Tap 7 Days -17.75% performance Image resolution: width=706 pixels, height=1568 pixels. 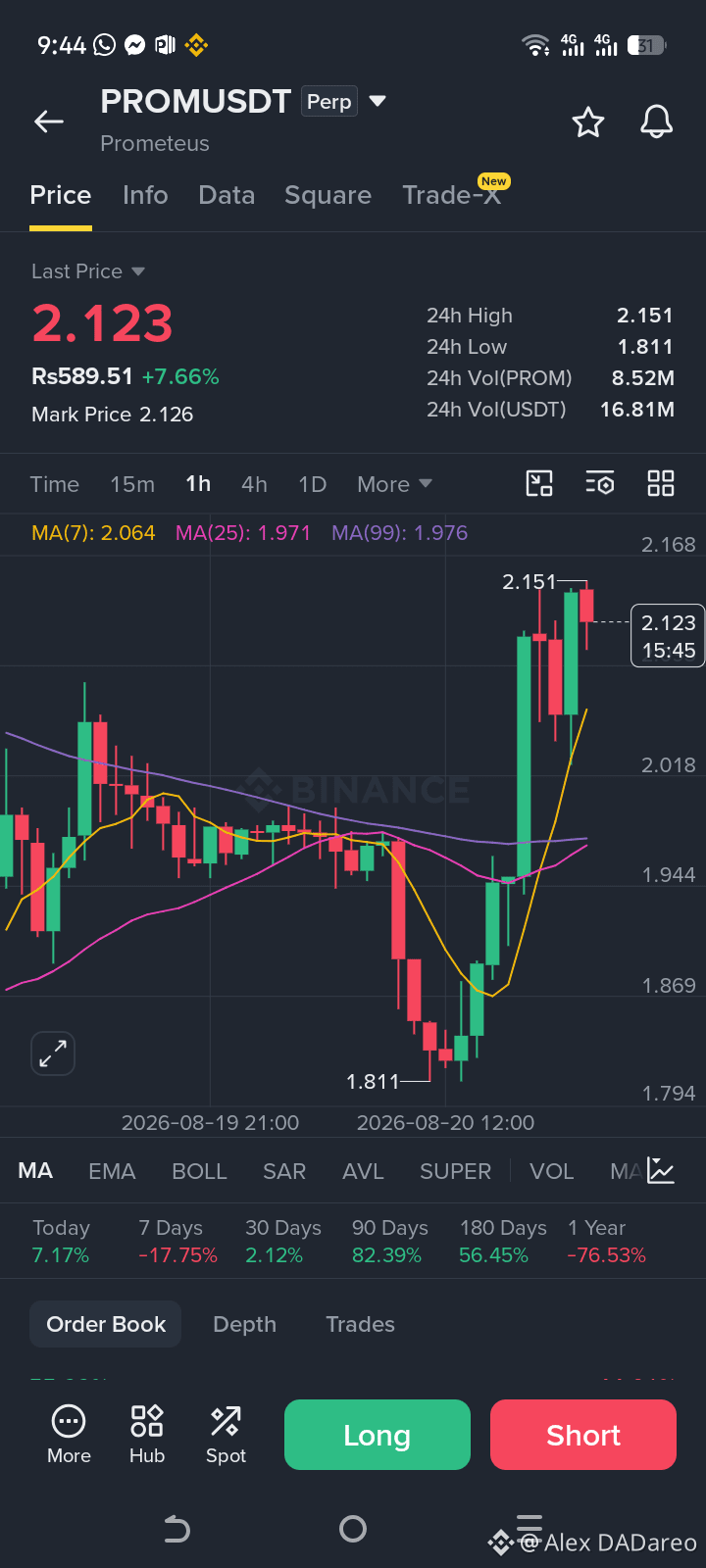tap(177, 1242)
